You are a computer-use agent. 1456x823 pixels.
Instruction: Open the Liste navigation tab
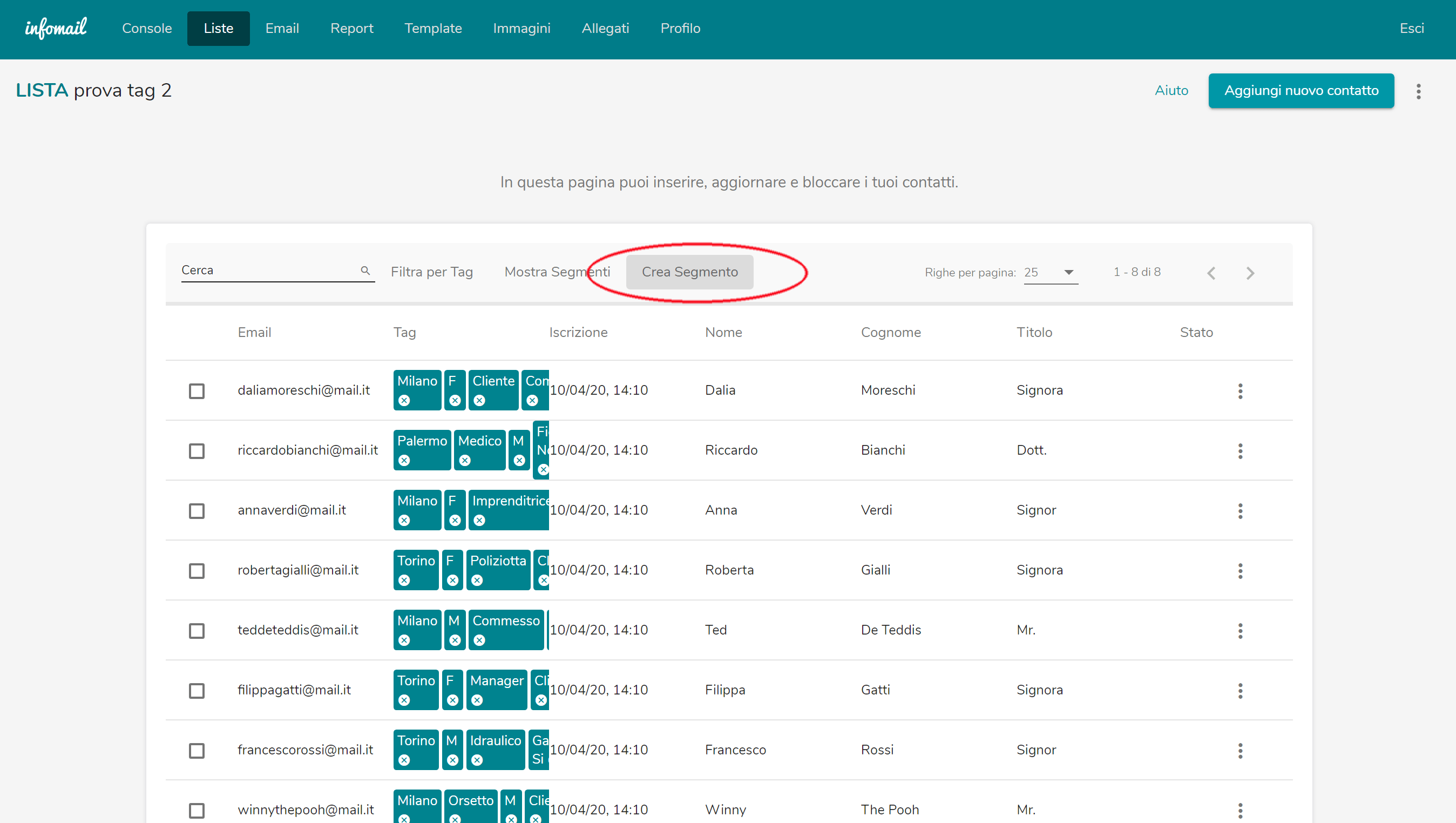pyautogui.click(x=219, y=28)
